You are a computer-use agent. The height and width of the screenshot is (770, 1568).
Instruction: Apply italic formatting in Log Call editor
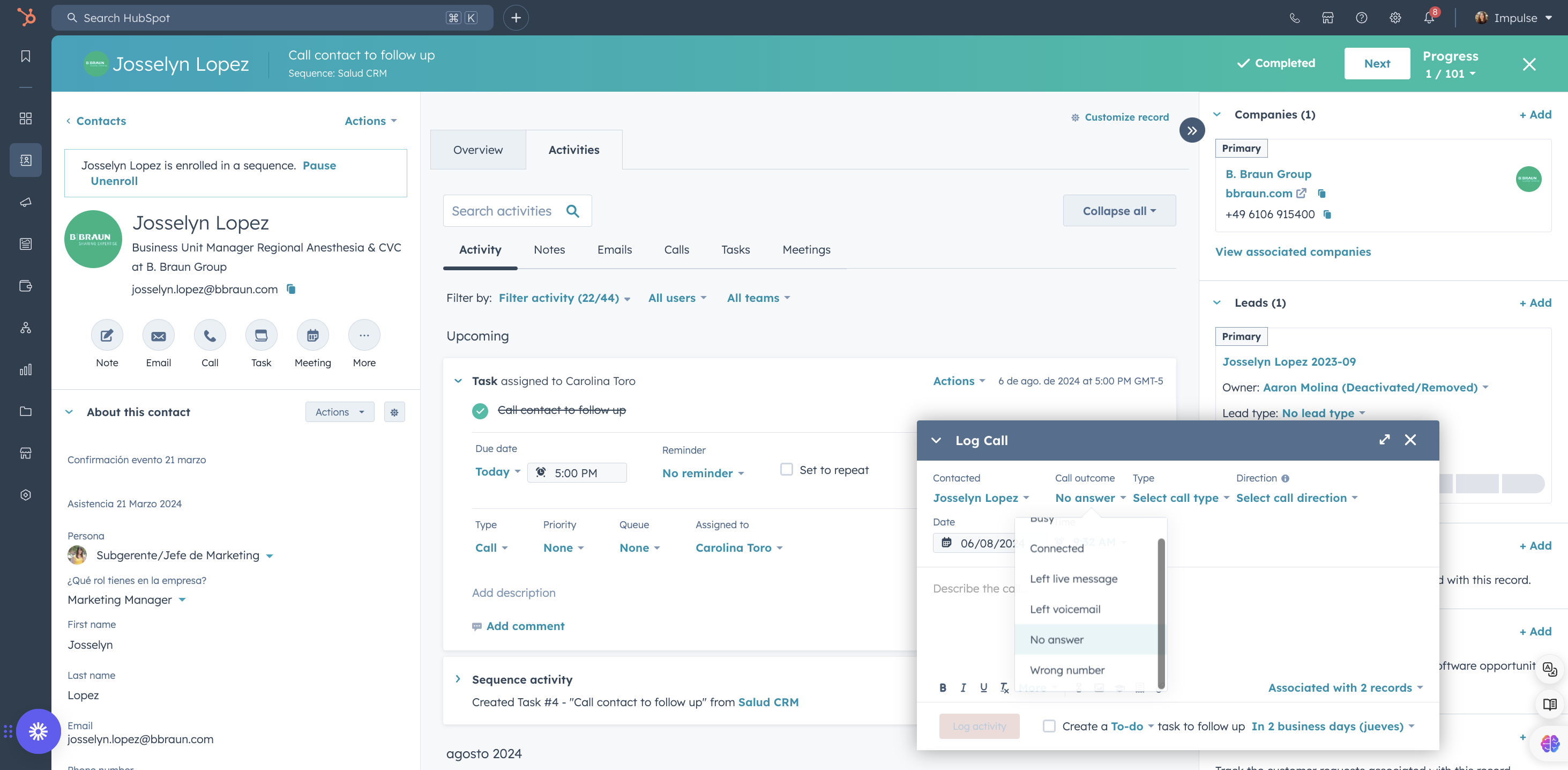tap(963, 688)
